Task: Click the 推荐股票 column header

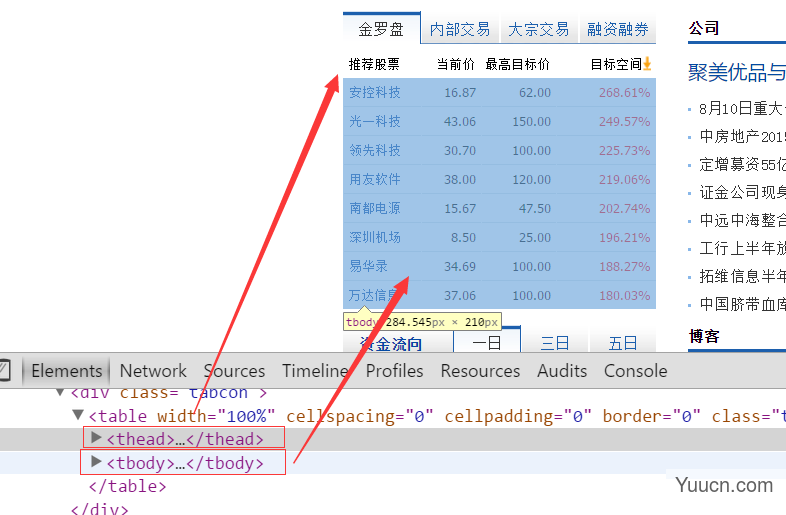Action: 374,64
